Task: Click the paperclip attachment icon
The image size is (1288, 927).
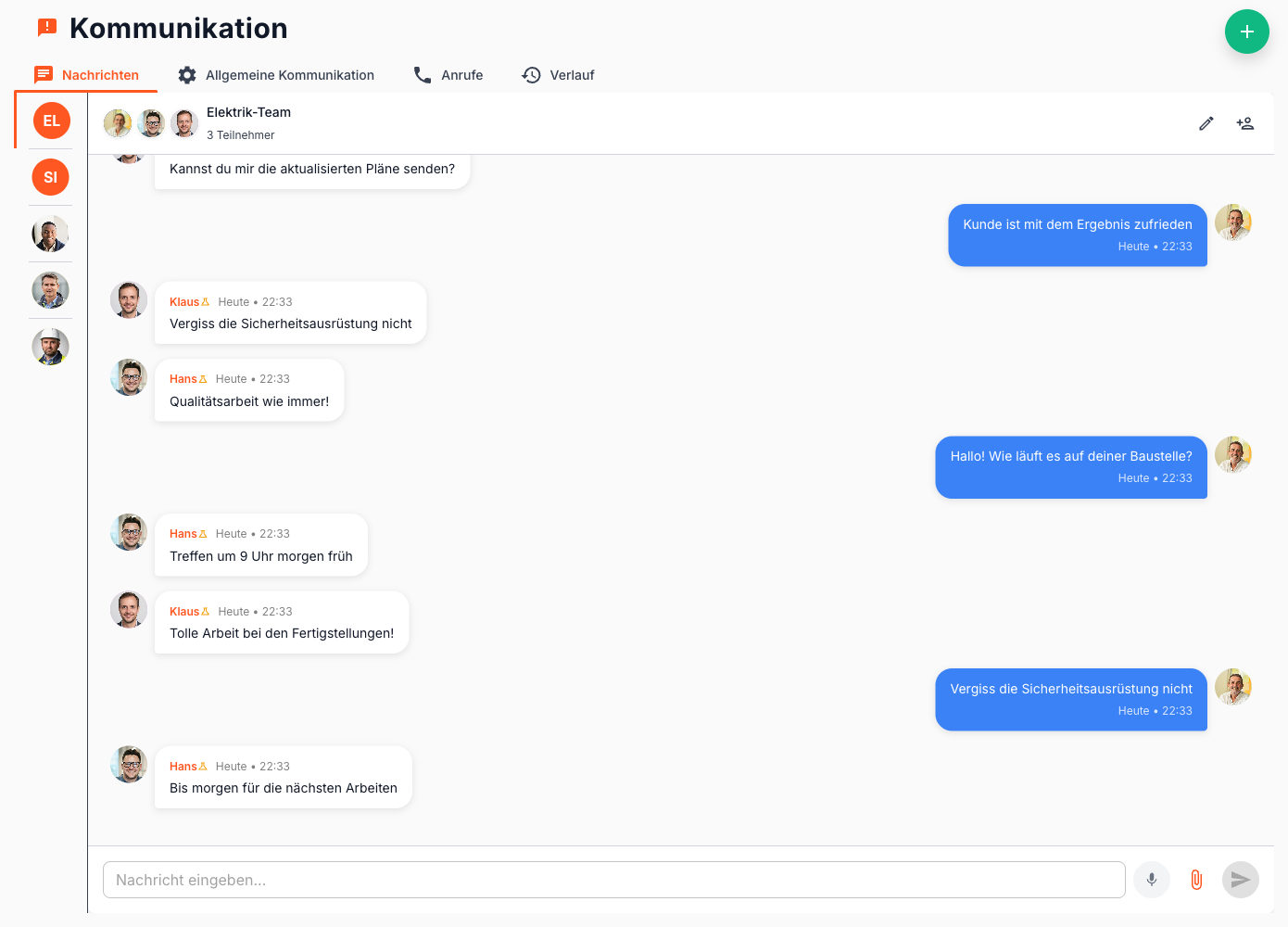Action: pos(1196,880)
